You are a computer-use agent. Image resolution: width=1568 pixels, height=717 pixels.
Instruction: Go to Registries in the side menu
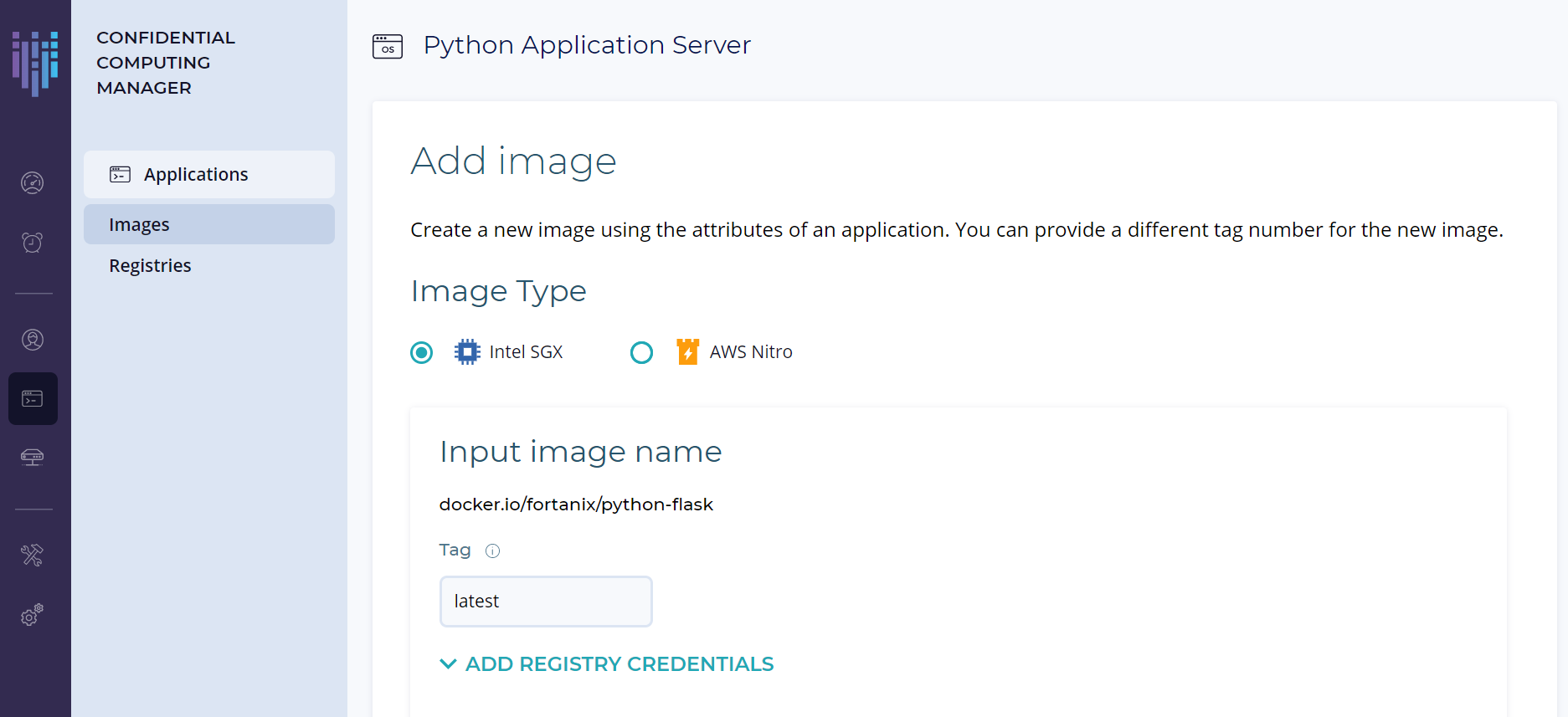click(x=150, y=265)
